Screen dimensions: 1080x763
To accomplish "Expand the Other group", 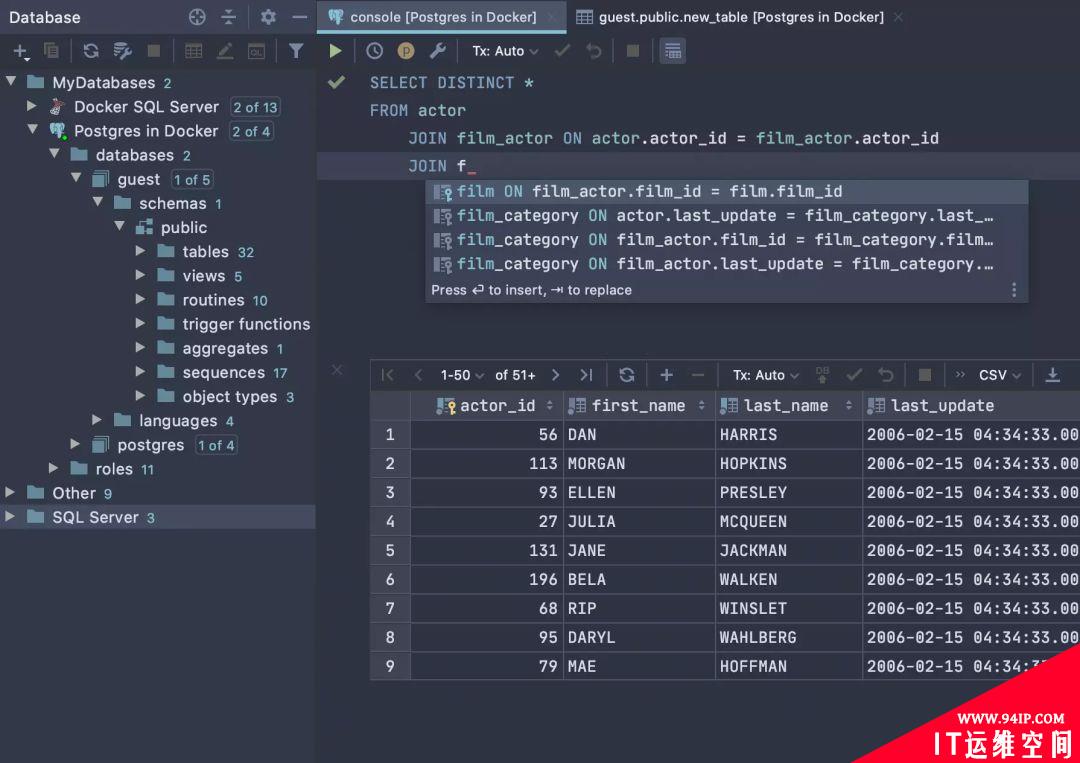I will (x=10, y=492).
